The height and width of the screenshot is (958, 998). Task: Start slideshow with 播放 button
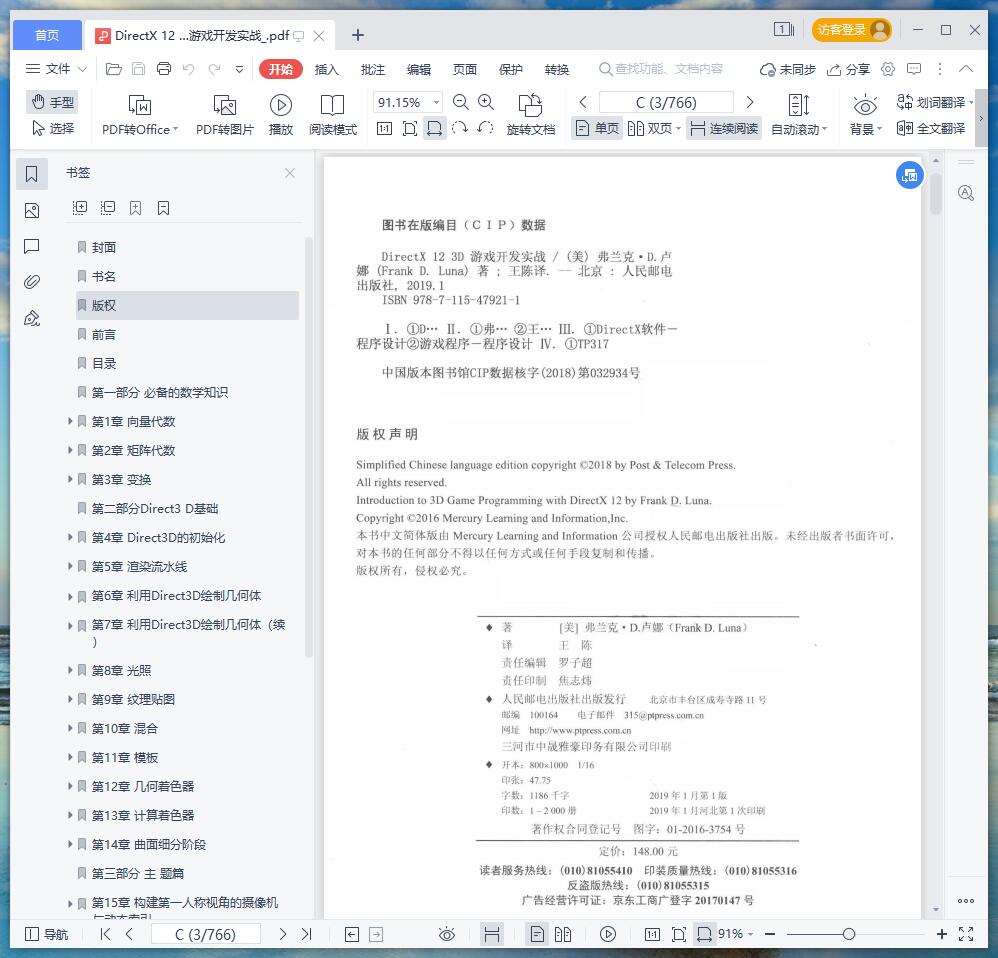[x=281, y=115]
